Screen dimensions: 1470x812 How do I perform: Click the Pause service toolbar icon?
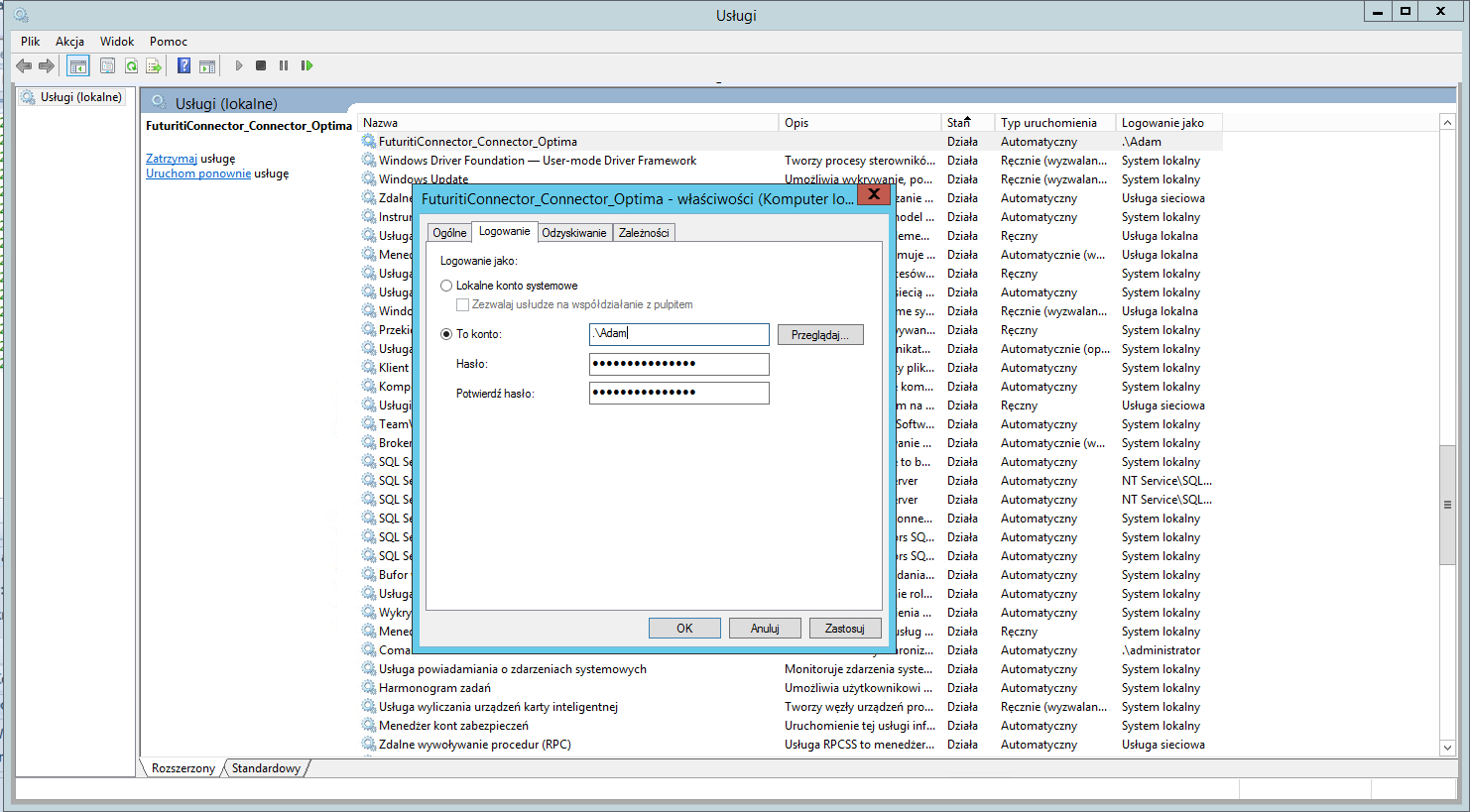tap(284, 65)
